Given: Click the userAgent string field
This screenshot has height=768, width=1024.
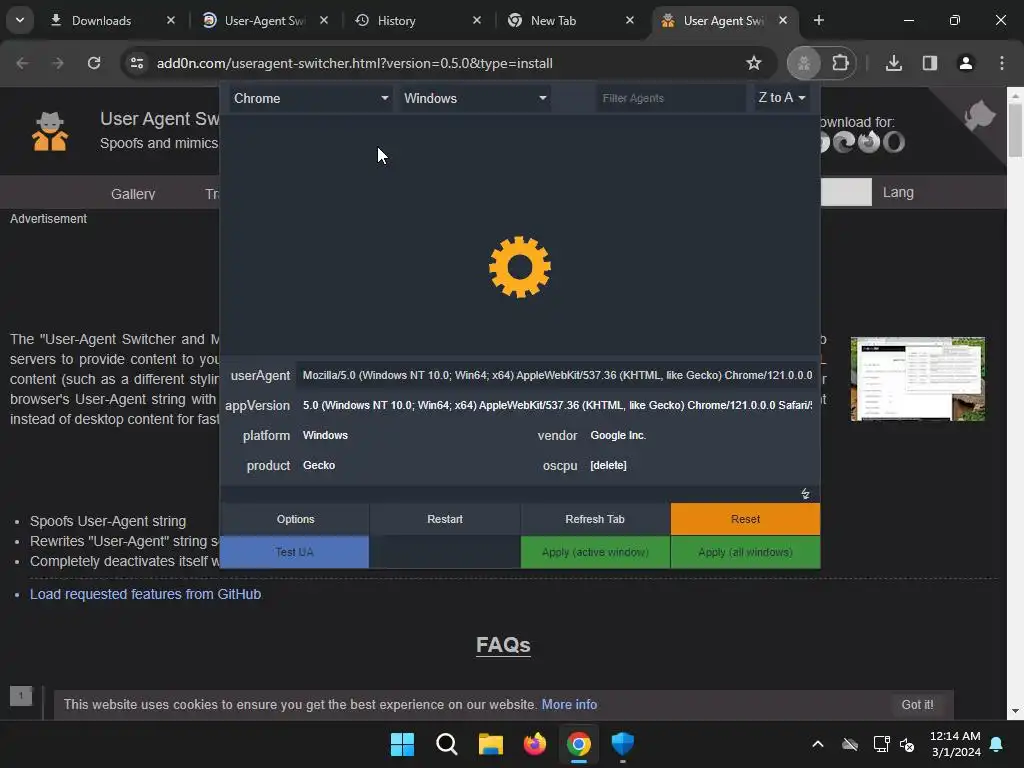Looking at the screenshot, I should (557, 376).
